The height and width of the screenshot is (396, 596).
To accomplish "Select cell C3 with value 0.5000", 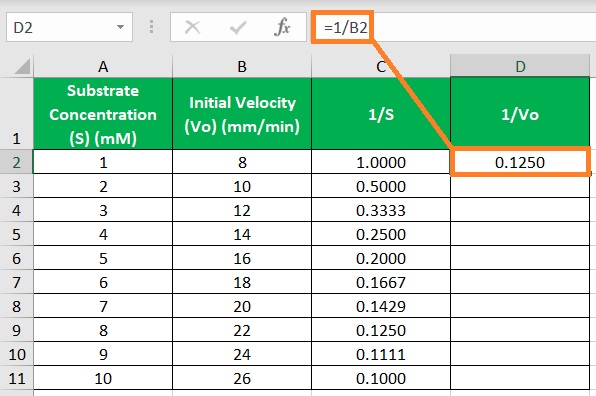I will [381, 186].
